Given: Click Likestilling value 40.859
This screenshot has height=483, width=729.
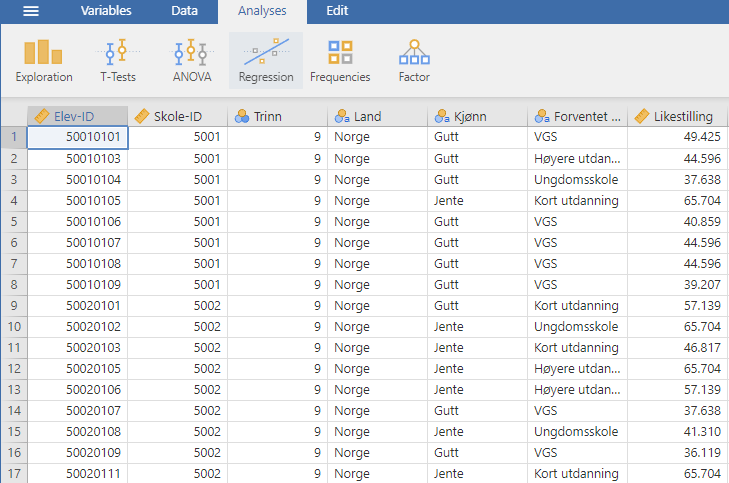Looking at the screenshot, I should click(x=677, y=222).
